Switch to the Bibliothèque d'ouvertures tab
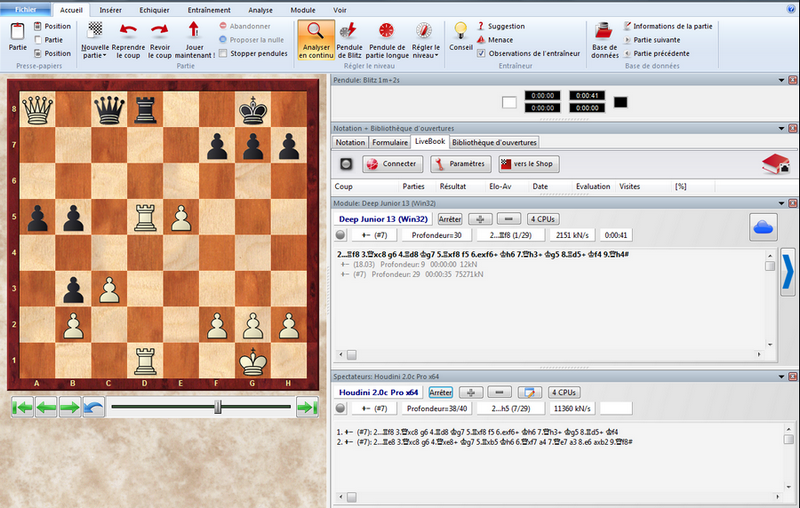The image size is (800, 508). coord(494,143)
